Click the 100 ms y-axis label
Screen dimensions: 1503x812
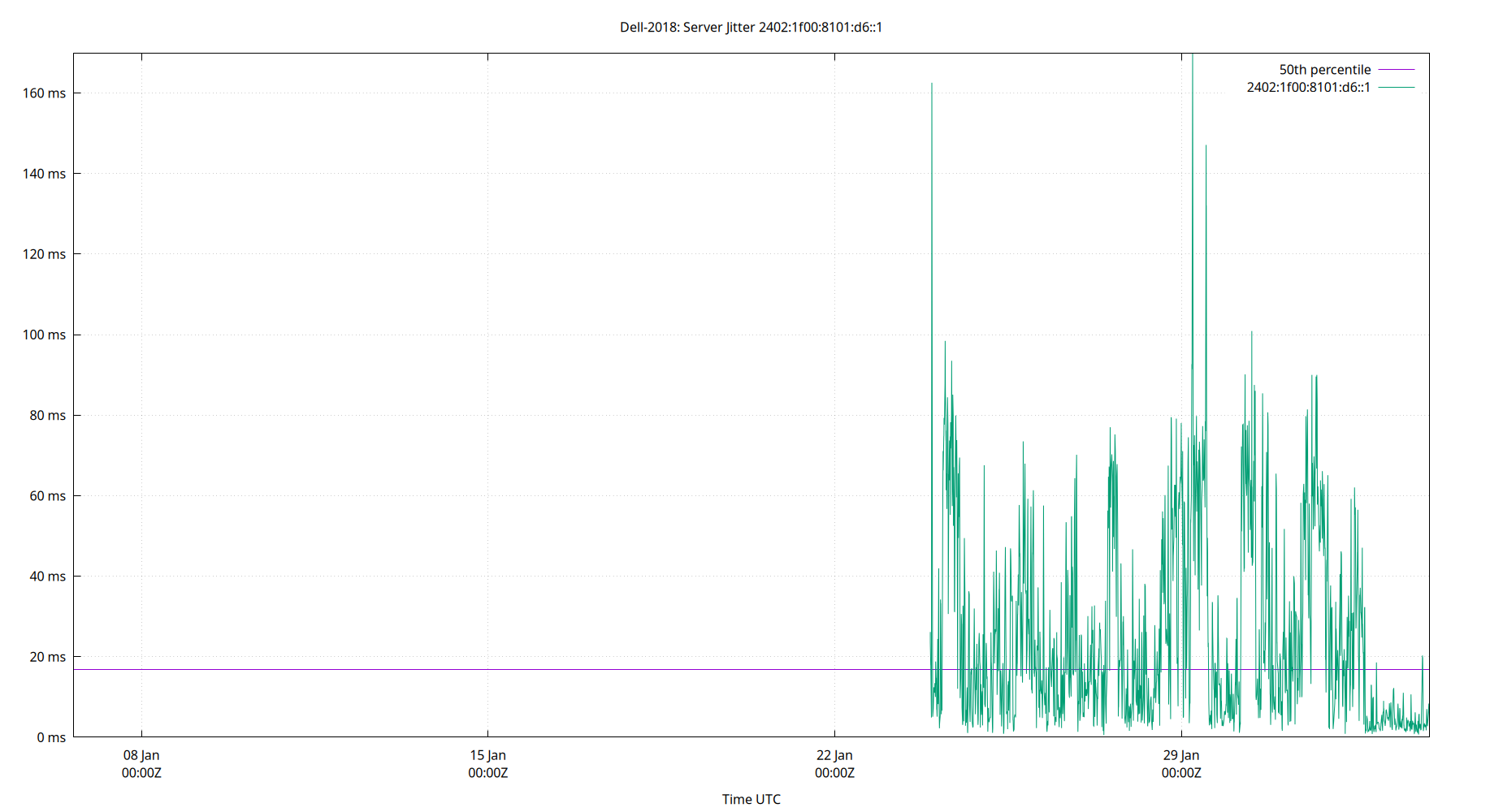[x=45, y=335]
